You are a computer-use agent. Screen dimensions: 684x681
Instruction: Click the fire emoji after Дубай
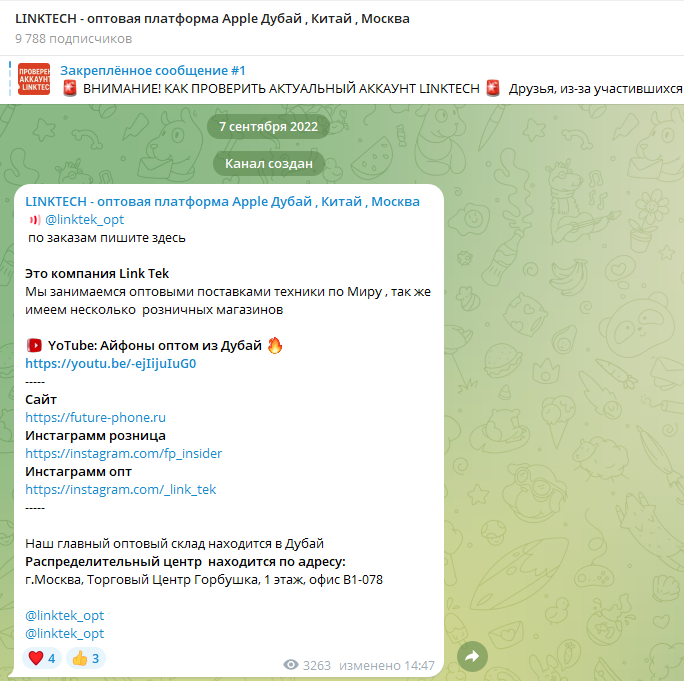point(275,345)
